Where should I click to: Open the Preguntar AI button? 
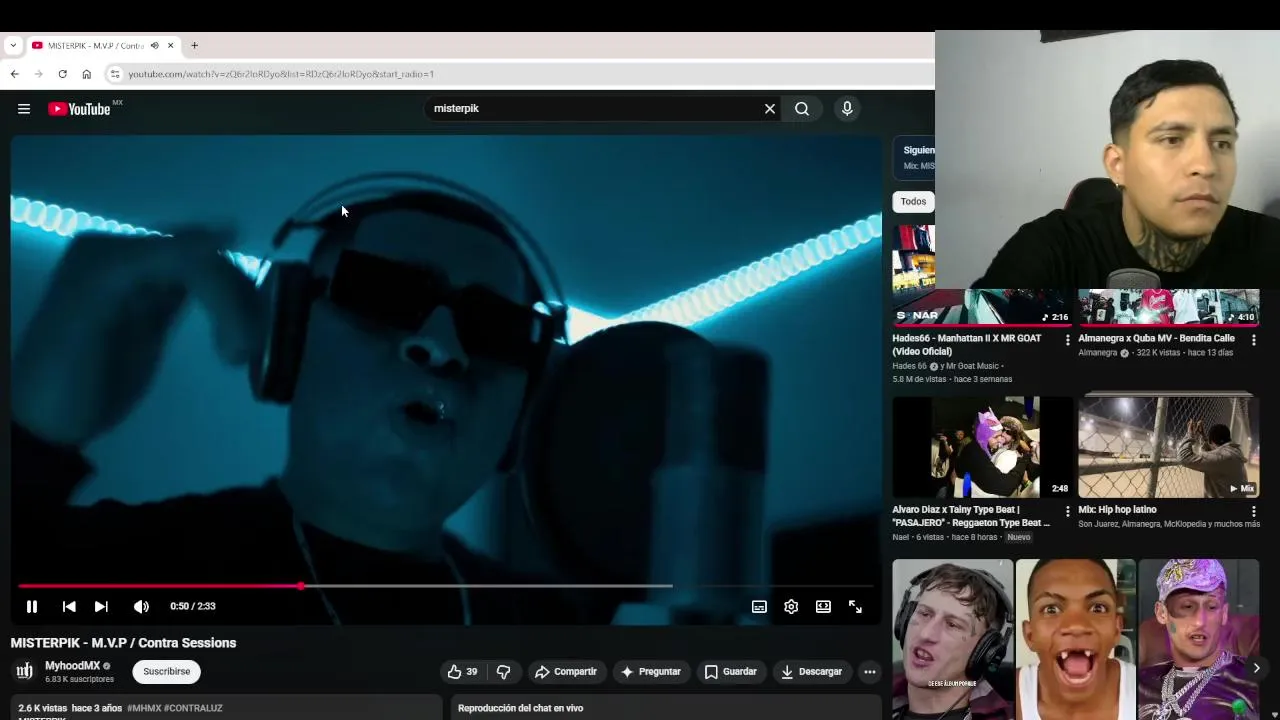(650, 672)
